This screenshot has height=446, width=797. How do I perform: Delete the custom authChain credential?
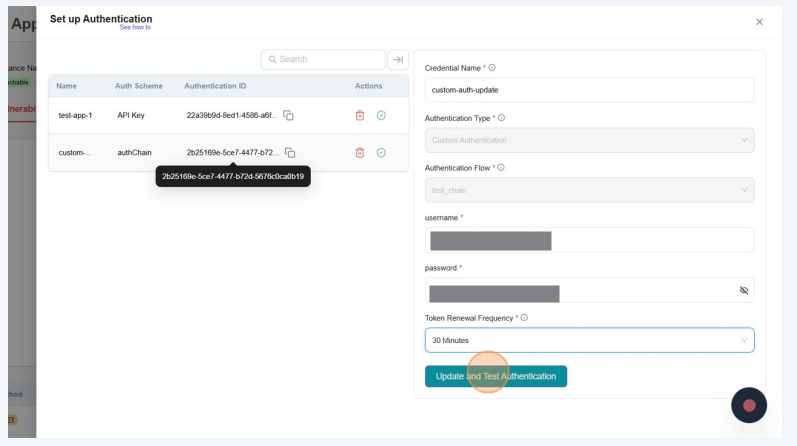(360, 153)
